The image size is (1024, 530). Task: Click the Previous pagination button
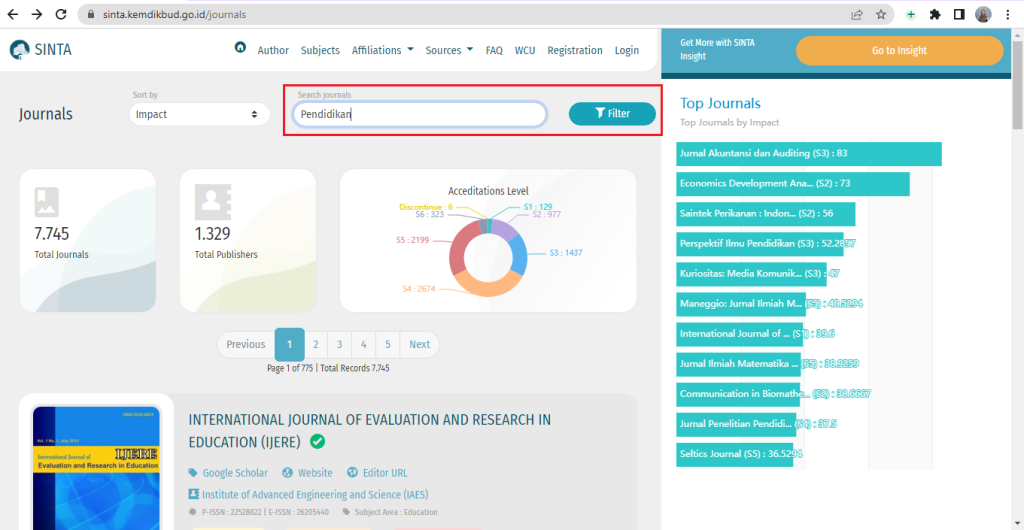[246, 345]
